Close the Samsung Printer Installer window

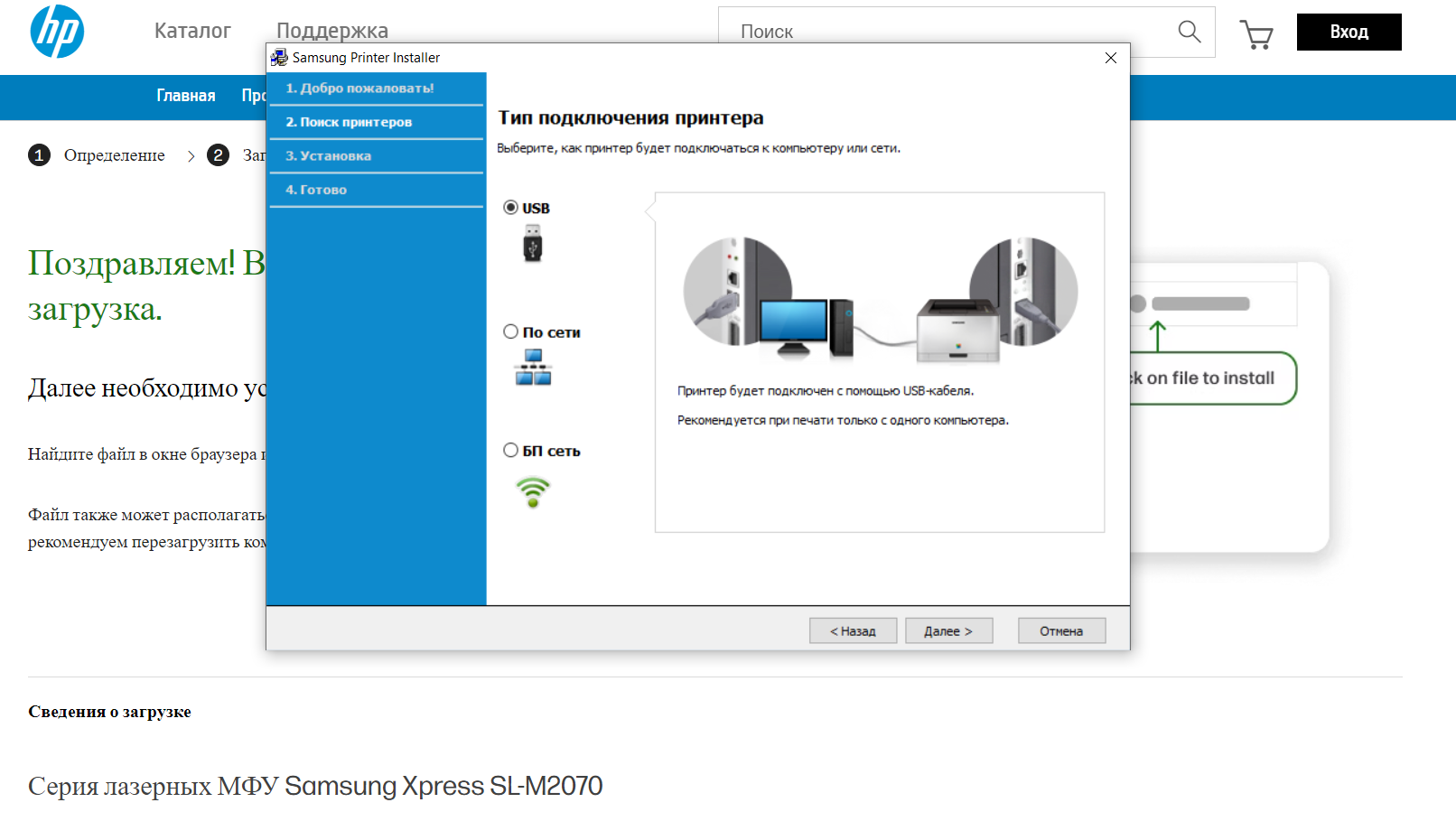coord(1111,58)
